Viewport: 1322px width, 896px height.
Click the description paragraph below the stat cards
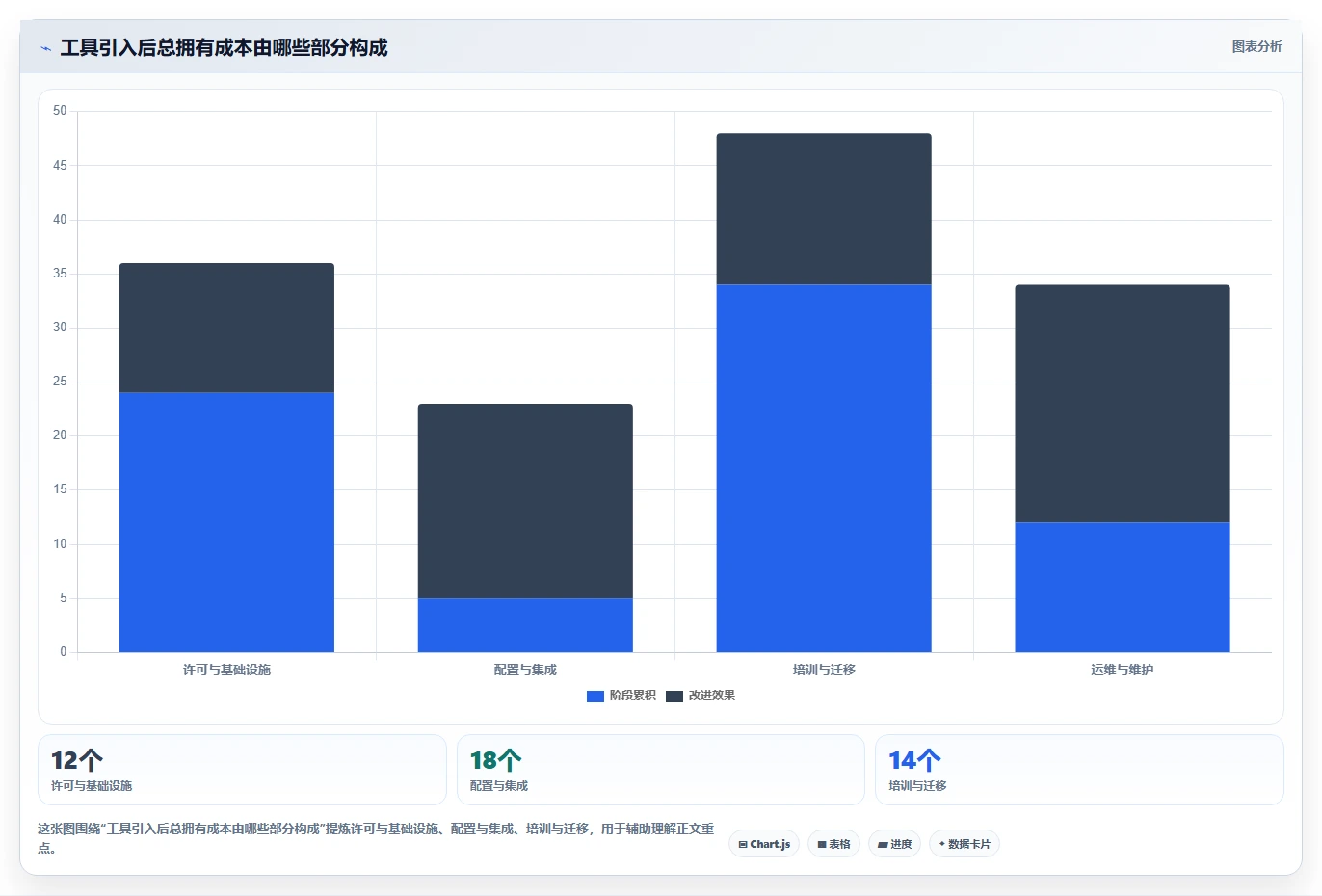pos(376,838)
